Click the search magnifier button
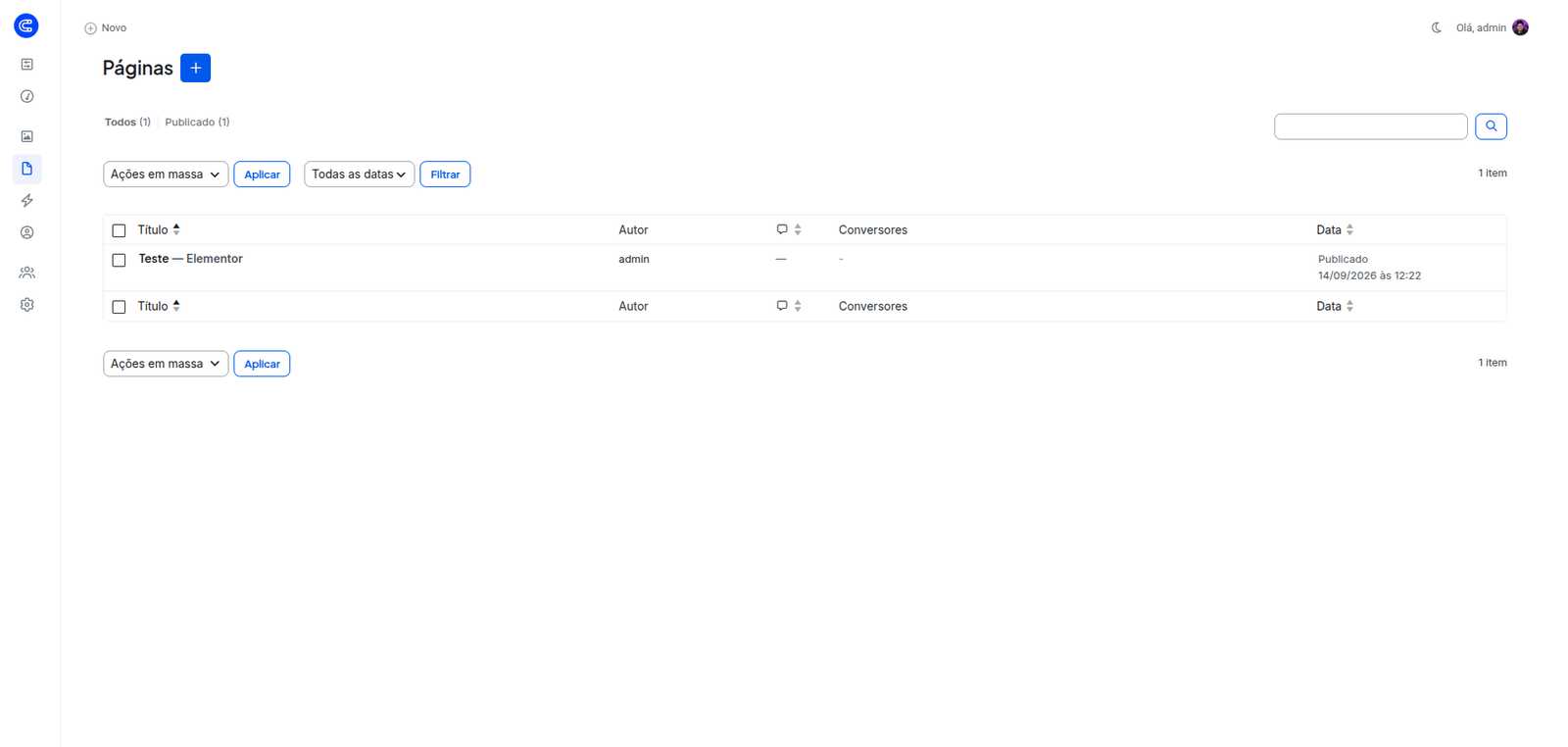This screenshot has width=1568, height=747. (1491, 126)
